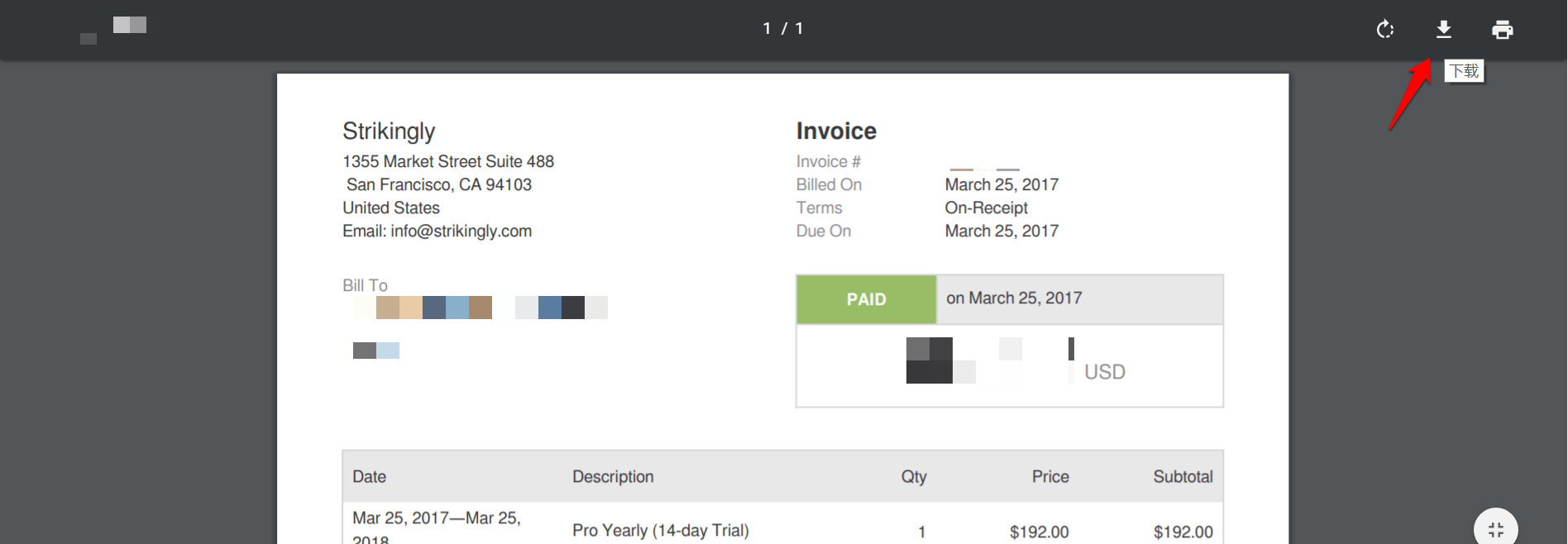Click the "Due On" label
The width and height of the screenshot is (1568, 544).
pos(824,231)
